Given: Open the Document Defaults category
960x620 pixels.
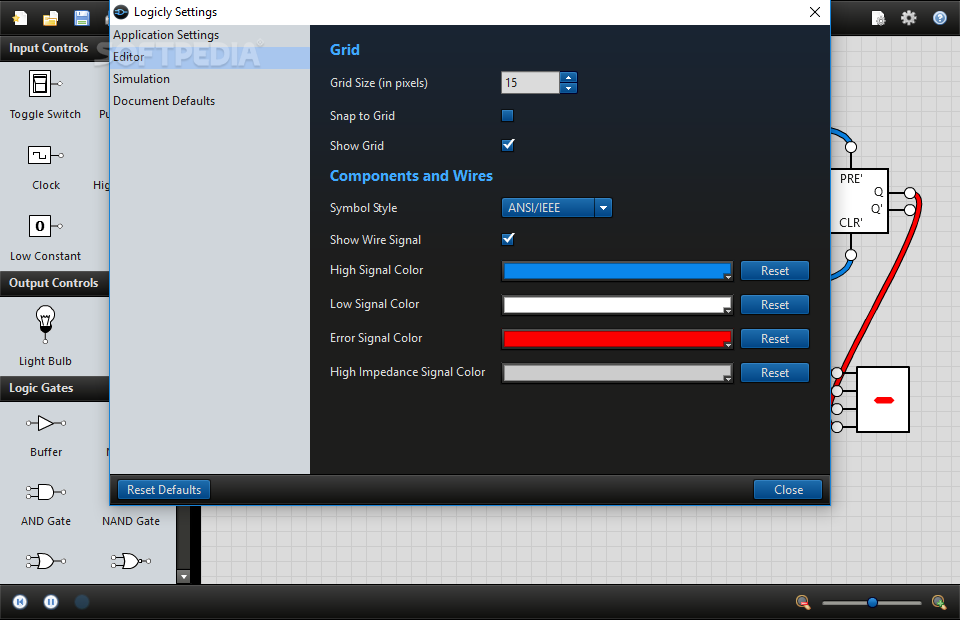Looking at the screenshot, I should point(210,101).
